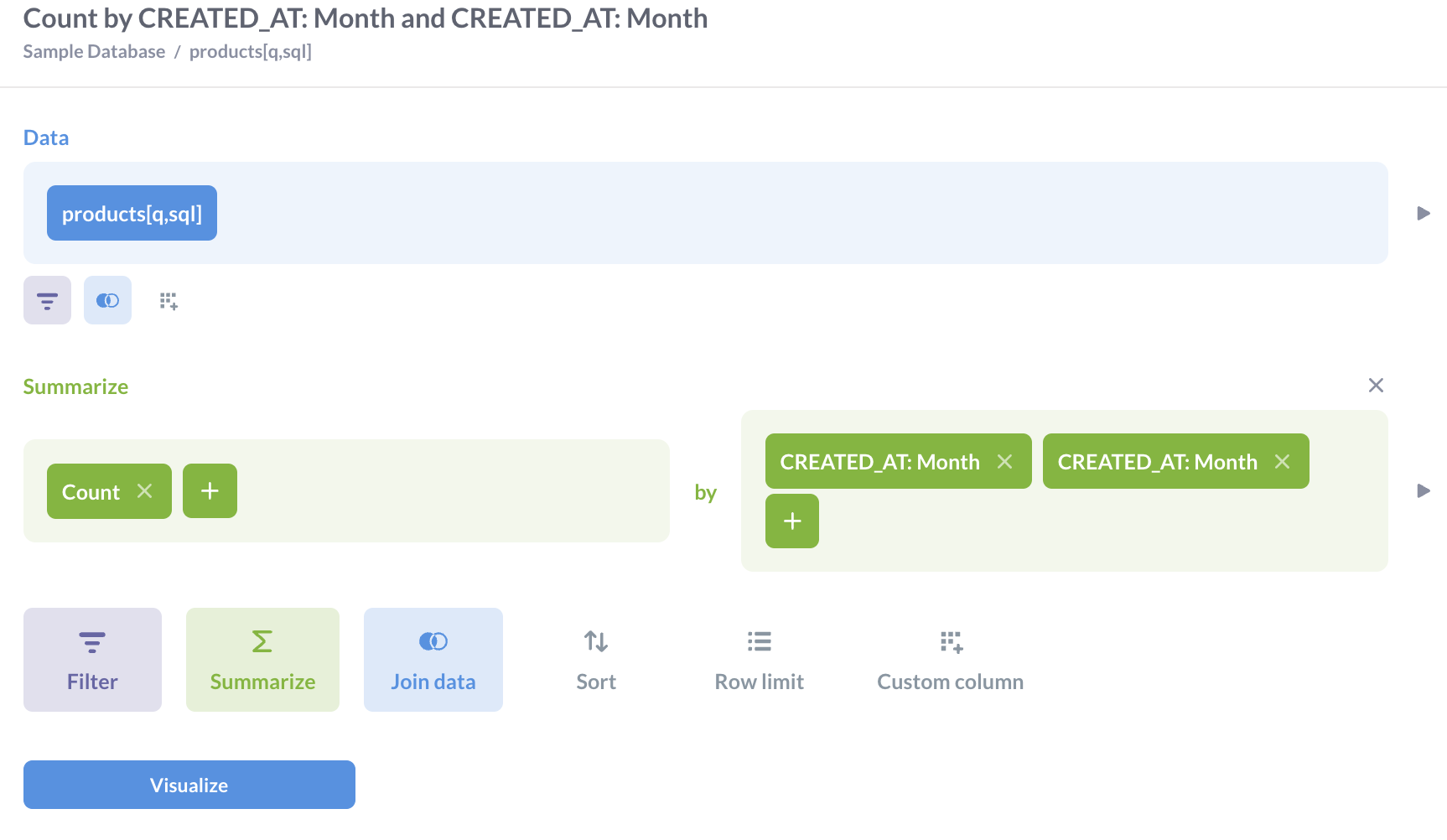Click the Visualize button
Screen dimensions: 1447x840
(189, 785)
